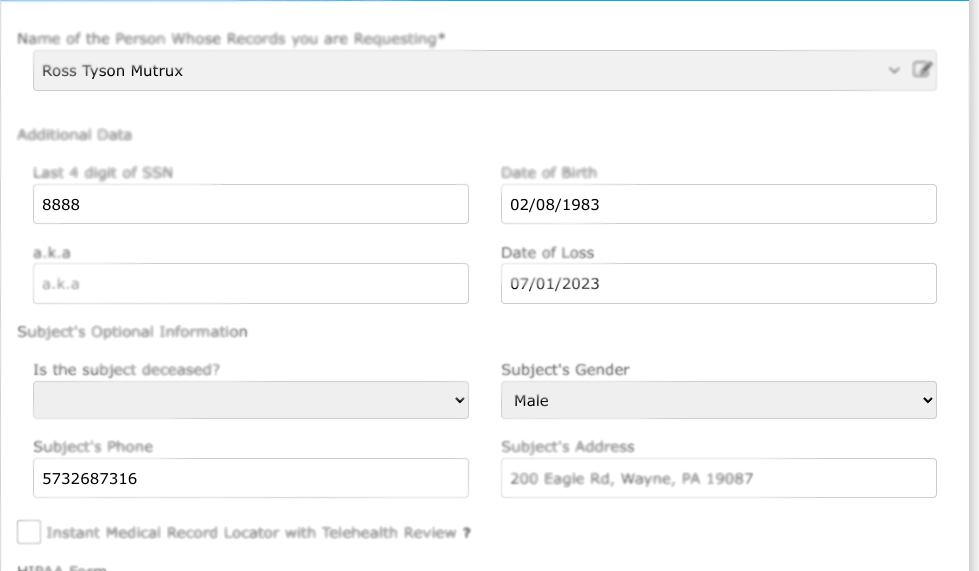The height and width of the screenshot is (571, 979).
Task: Click the 'Last 4 digit of SSN' label
Action: [102, 173]
